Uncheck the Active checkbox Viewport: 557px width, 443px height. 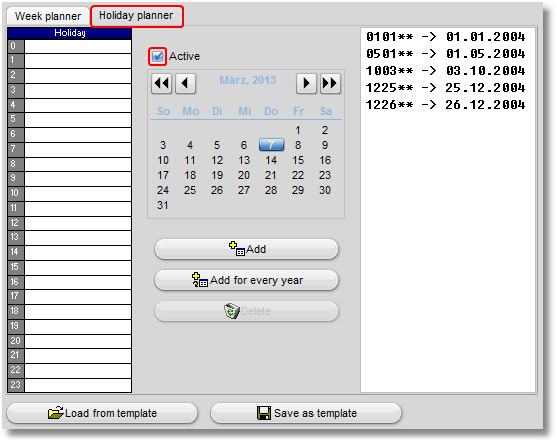click(x=157, y=56)
